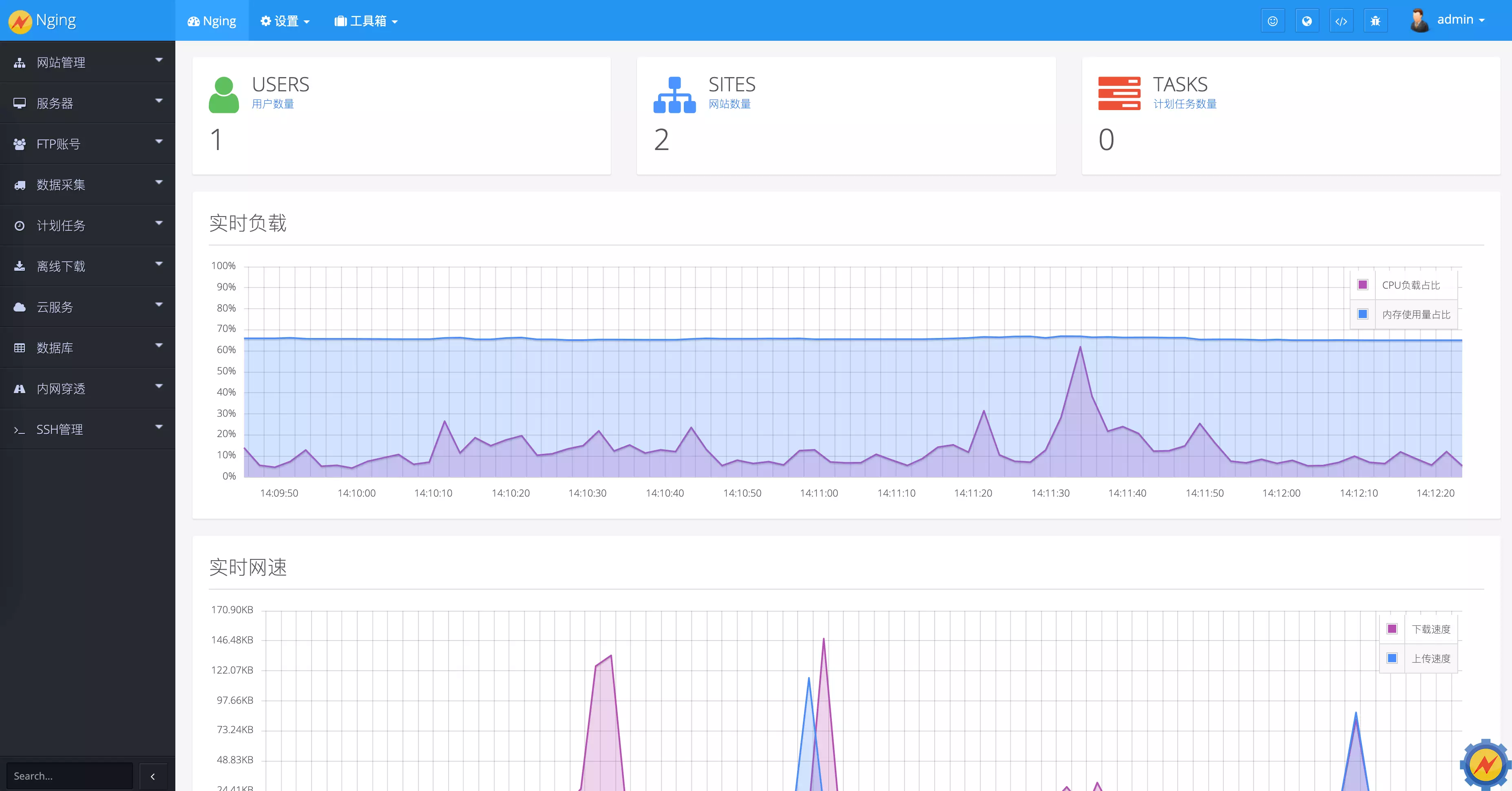Expand the FTP账号 sidebar menu arrow
Image resolution: width=1512 pixels, height=791 pixels.
click(159, 141)
